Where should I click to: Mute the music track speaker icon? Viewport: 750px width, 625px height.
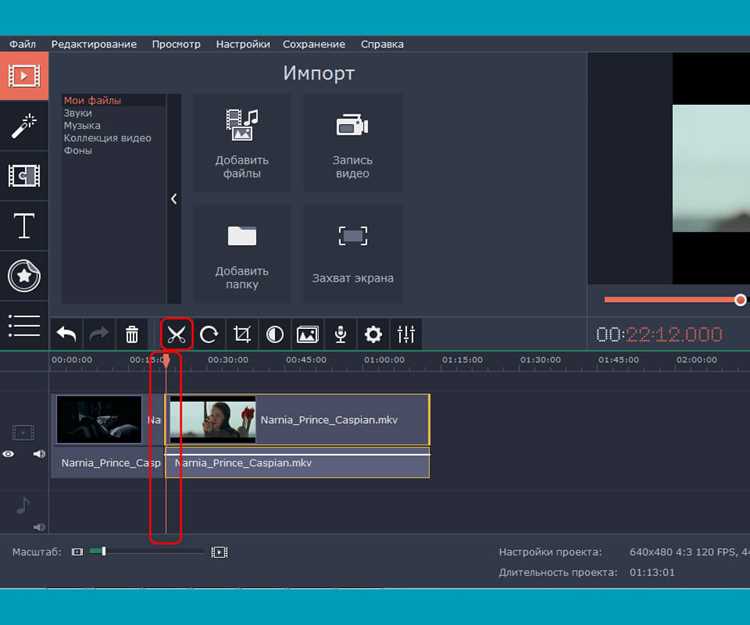(x=39, y=527)
